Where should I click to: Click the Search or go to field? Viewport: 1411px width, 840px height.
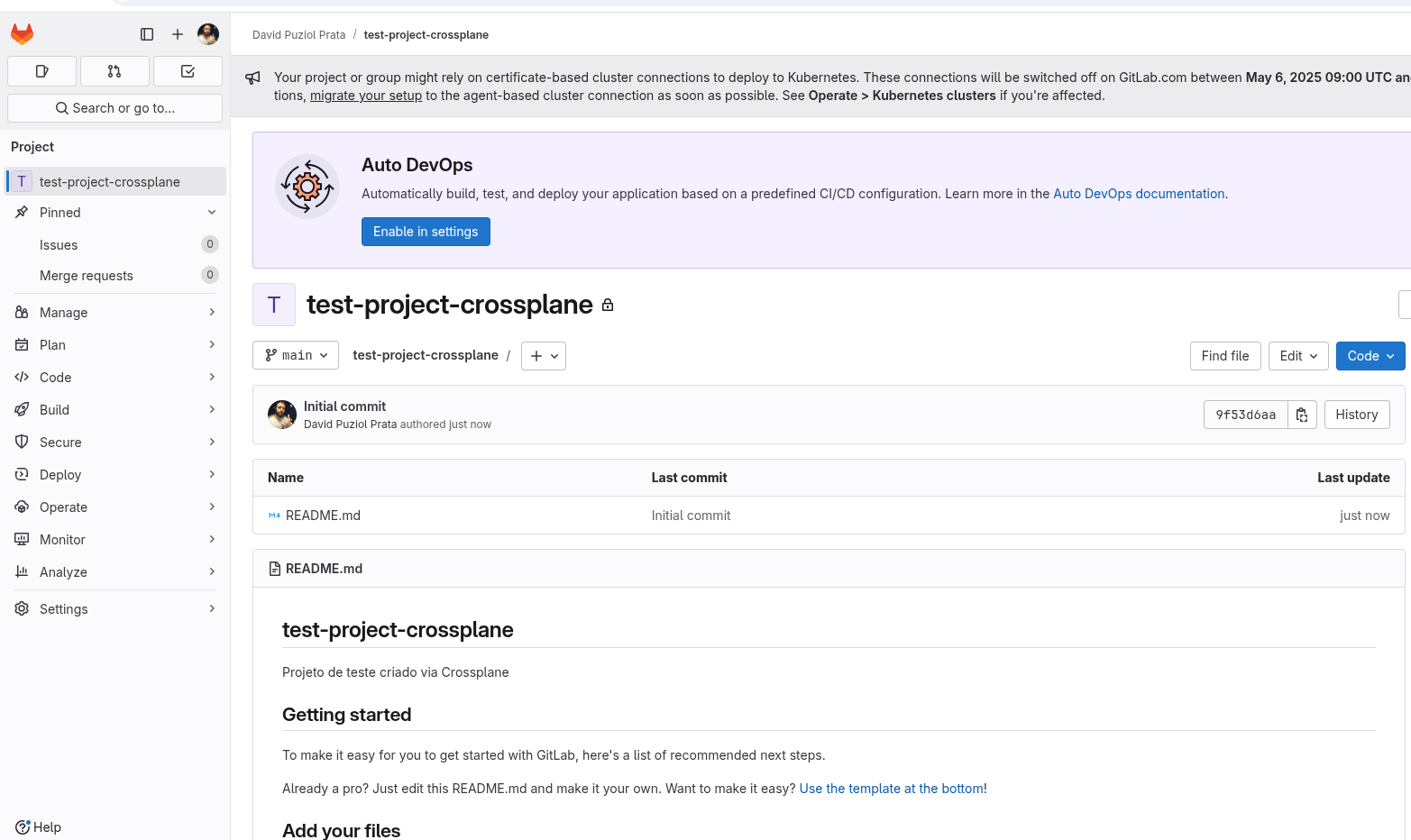[x=115, y=108]
